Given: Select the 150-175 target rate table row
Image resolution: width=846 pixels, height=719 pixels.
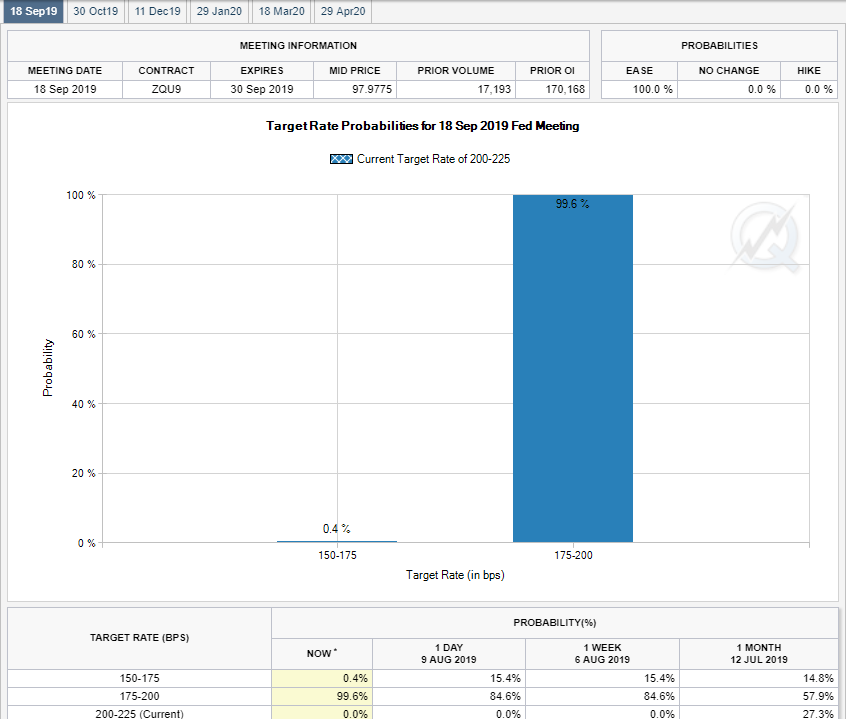Looking at the screenshot, I should click(x=139, y=678).
